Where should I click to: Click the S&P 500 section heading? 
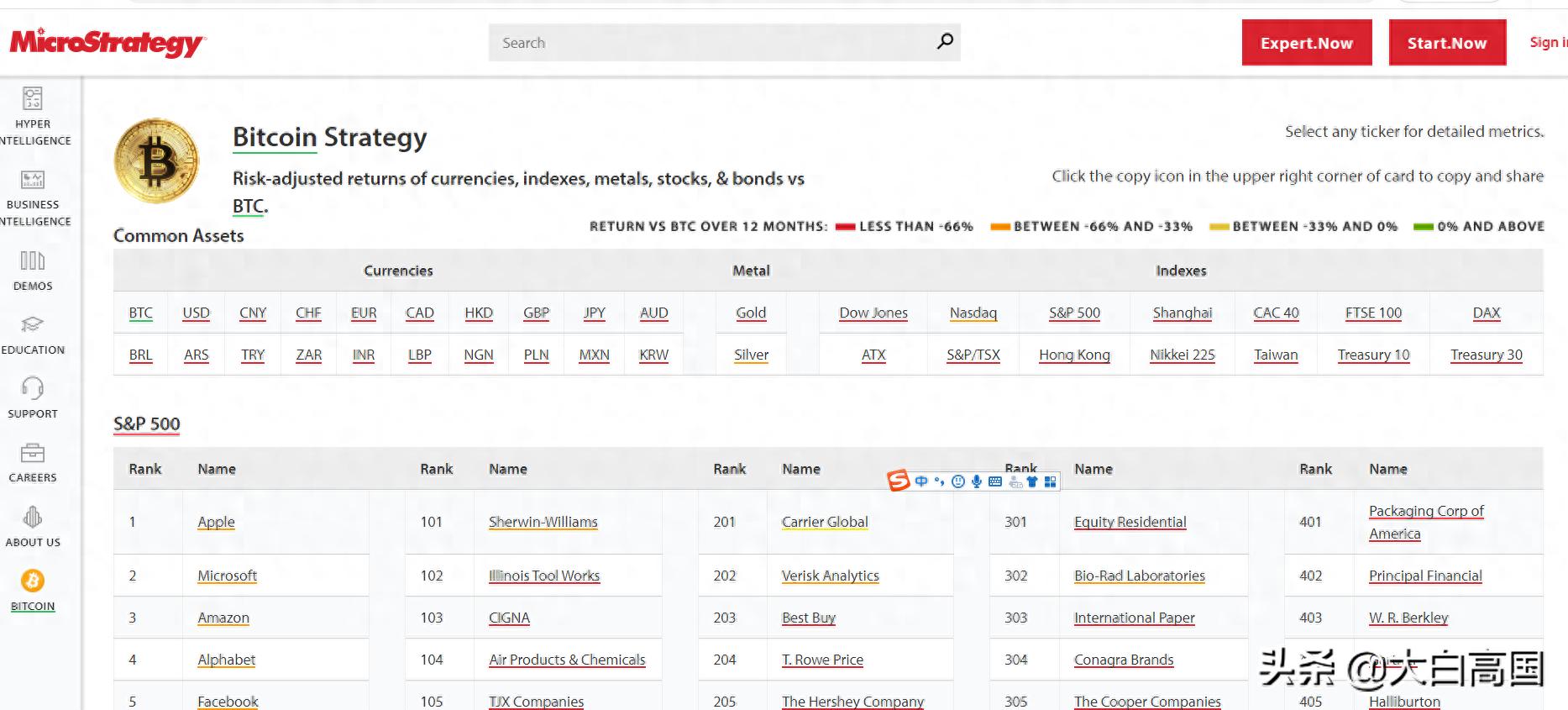pyautogui.click(x=147, y=424)
